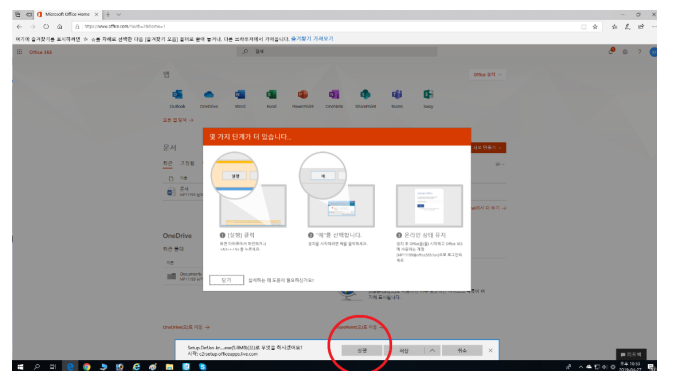
Task: Dismiss the download notification bar
Action: tap(490, 350)
